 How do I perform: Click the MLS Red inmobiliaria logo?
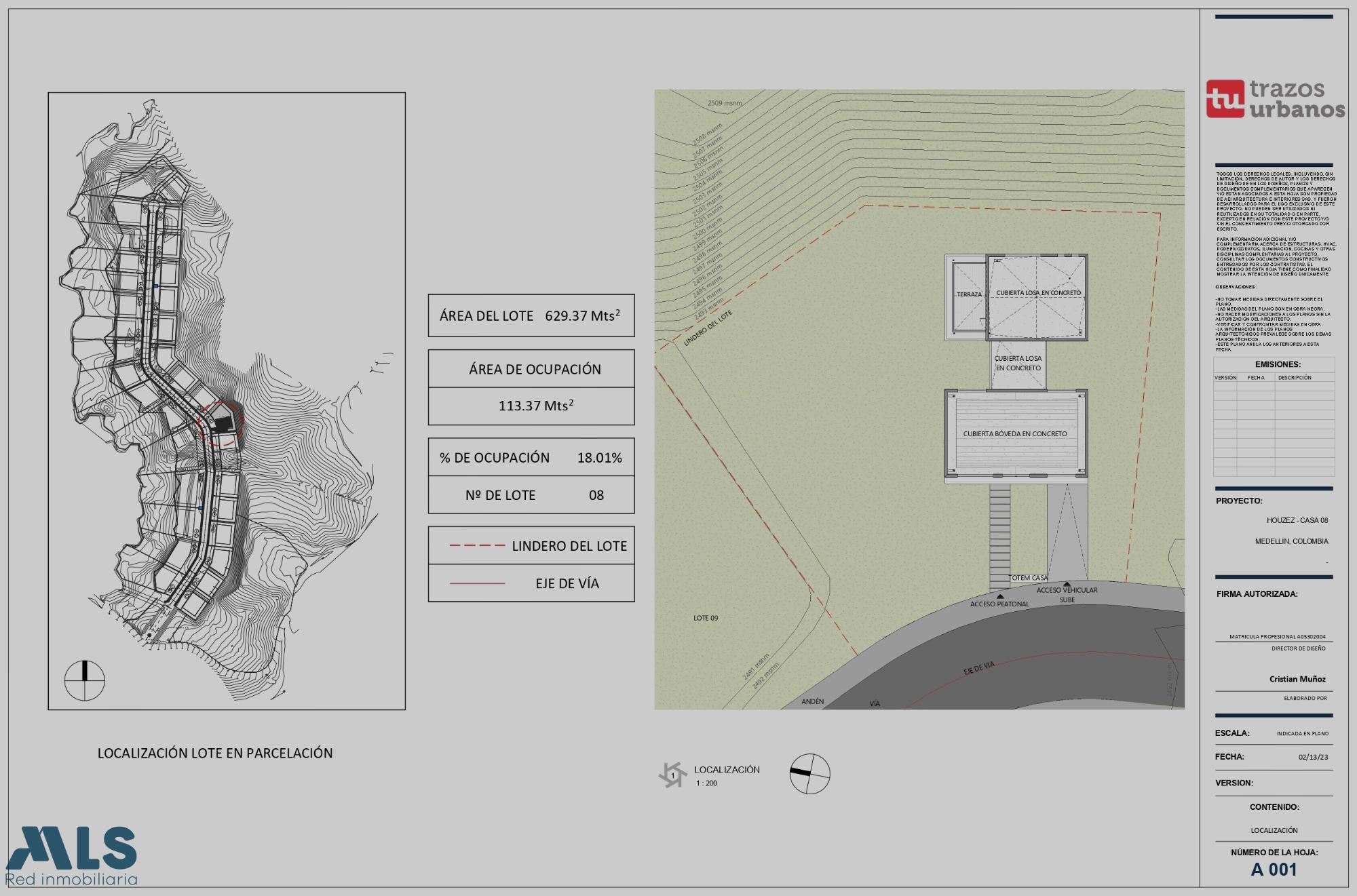pos(72,856)
